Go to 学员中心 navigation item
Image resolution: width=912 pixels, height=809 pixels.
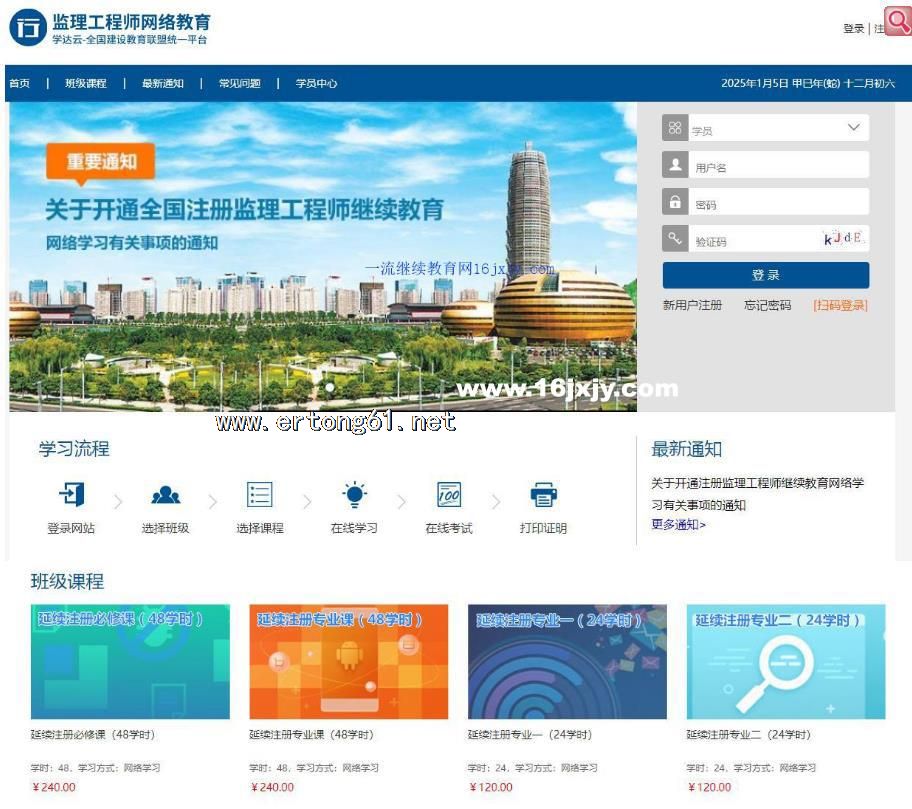(x=316, y=84)
